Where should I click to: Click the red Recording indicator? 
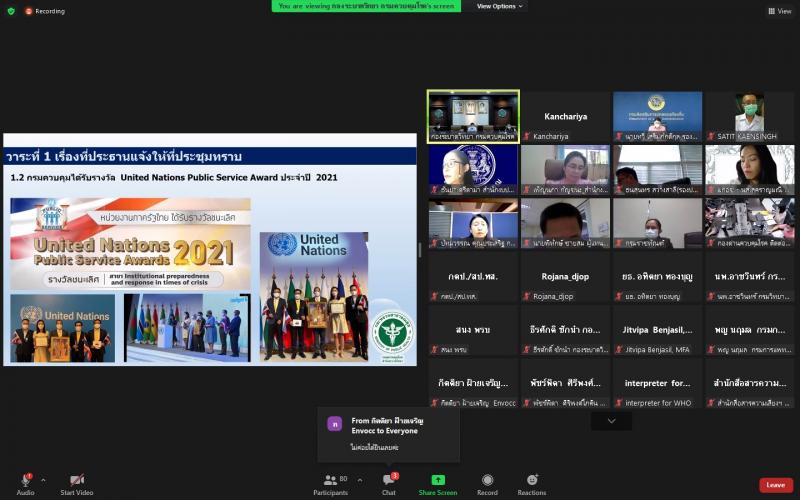pyautogui.click(x=45, y=11)
